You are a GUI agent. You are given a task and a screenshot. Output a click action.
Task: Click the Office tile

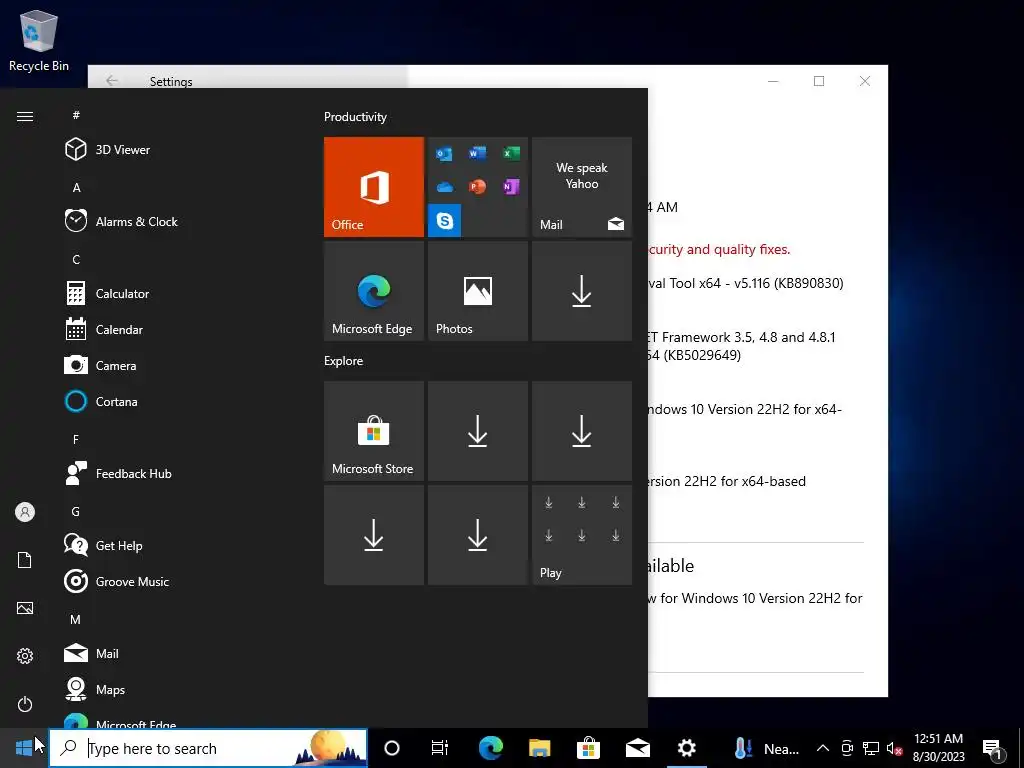pos(374,187)
